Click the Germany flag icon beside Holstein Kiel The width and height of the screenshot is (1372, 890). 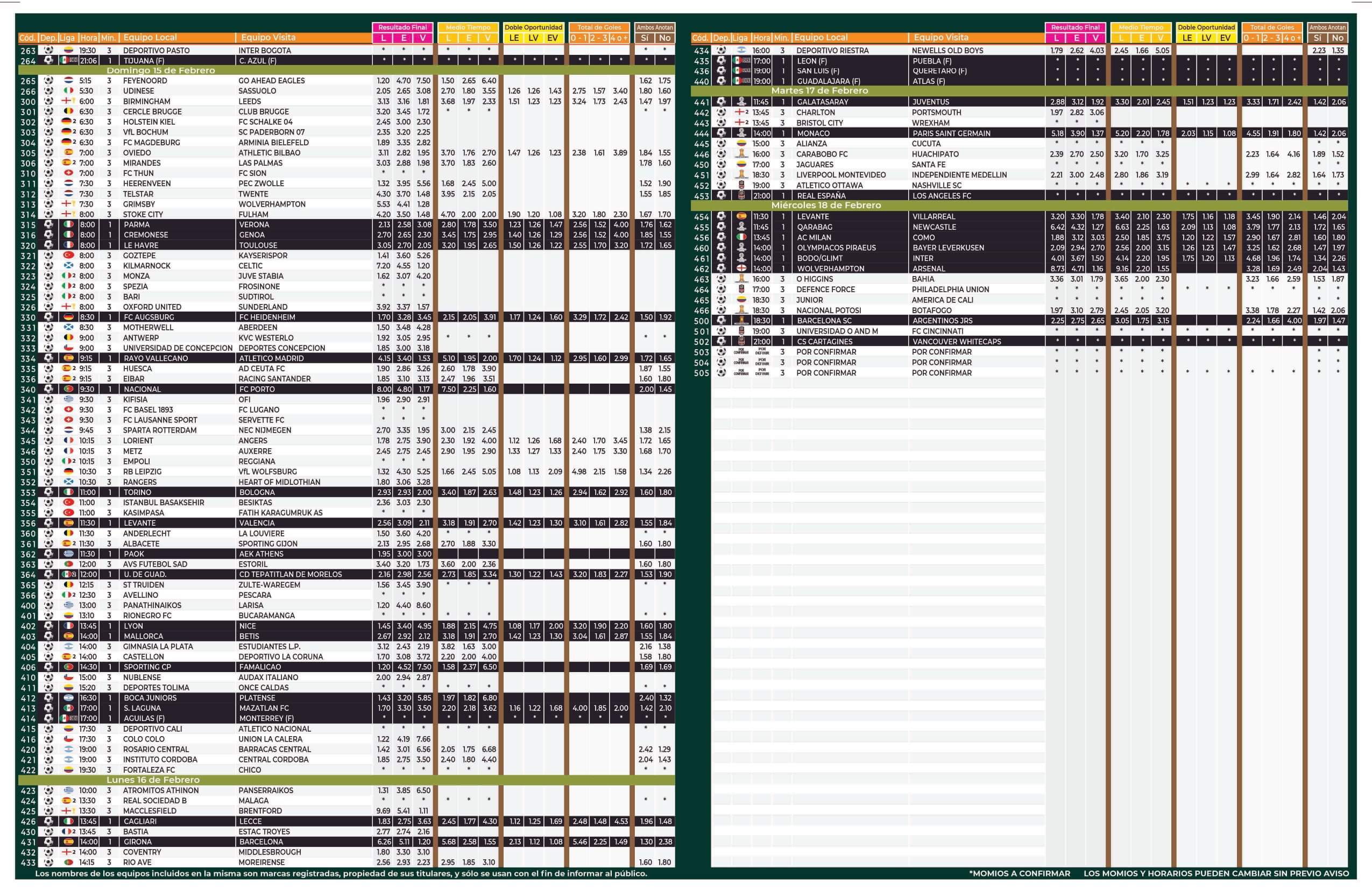point(67,122)
